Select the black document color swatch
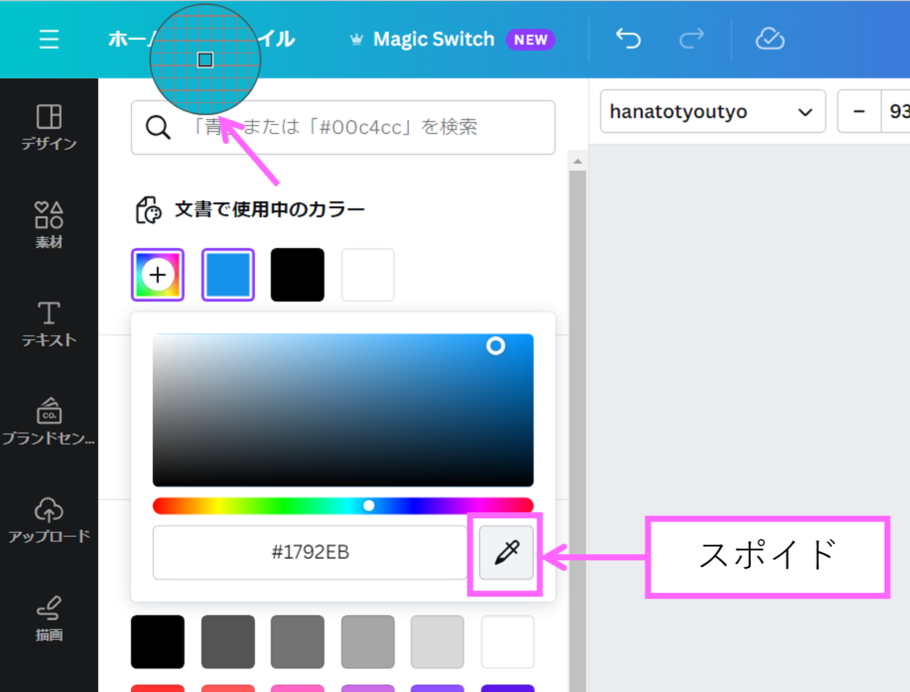The image size is (910, 692). coord(298,275)
